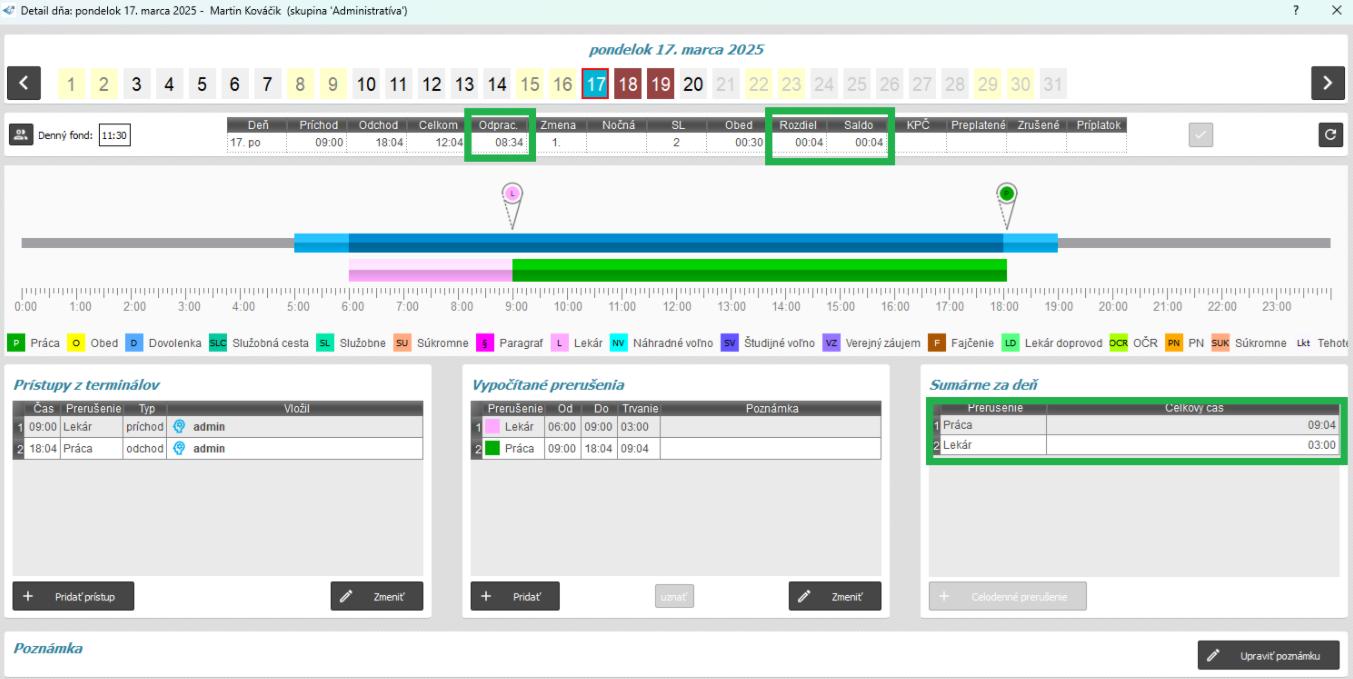
Task: Toggle the confirm checkmark box
Action: point(1201,137)
